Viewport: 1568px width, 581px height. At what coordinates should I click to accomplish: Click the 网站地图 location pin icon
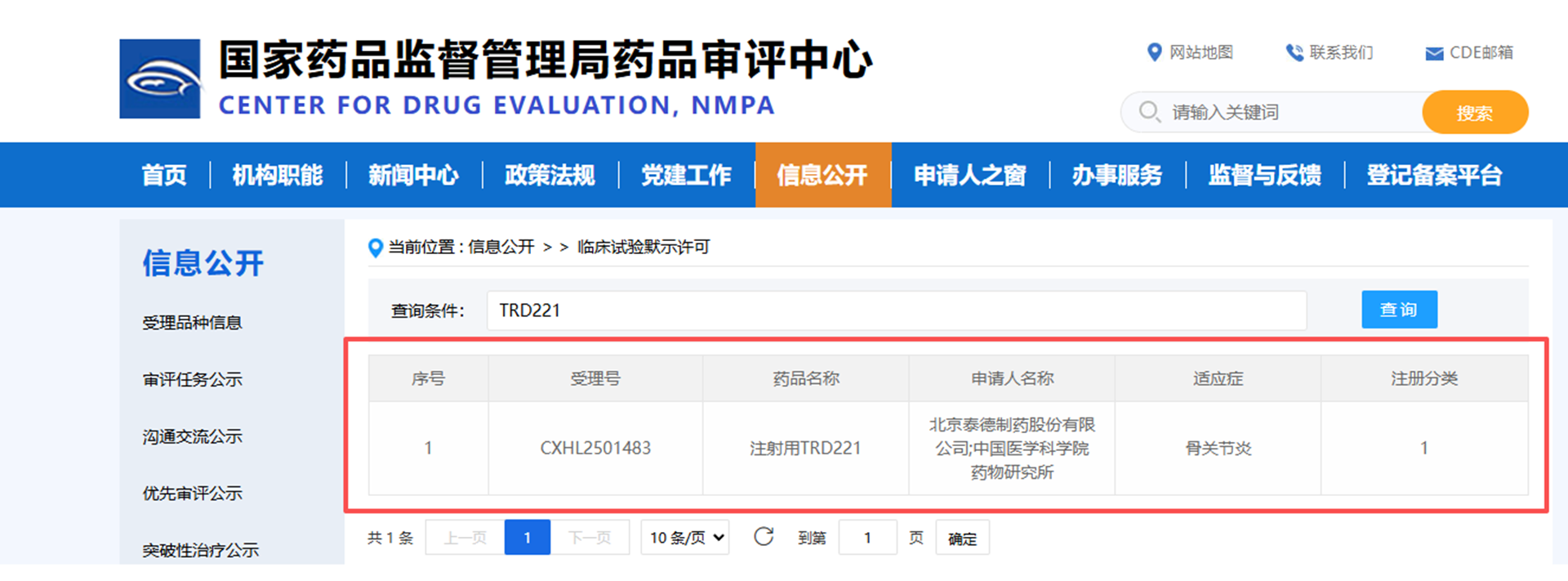[x=1154, y=52]
